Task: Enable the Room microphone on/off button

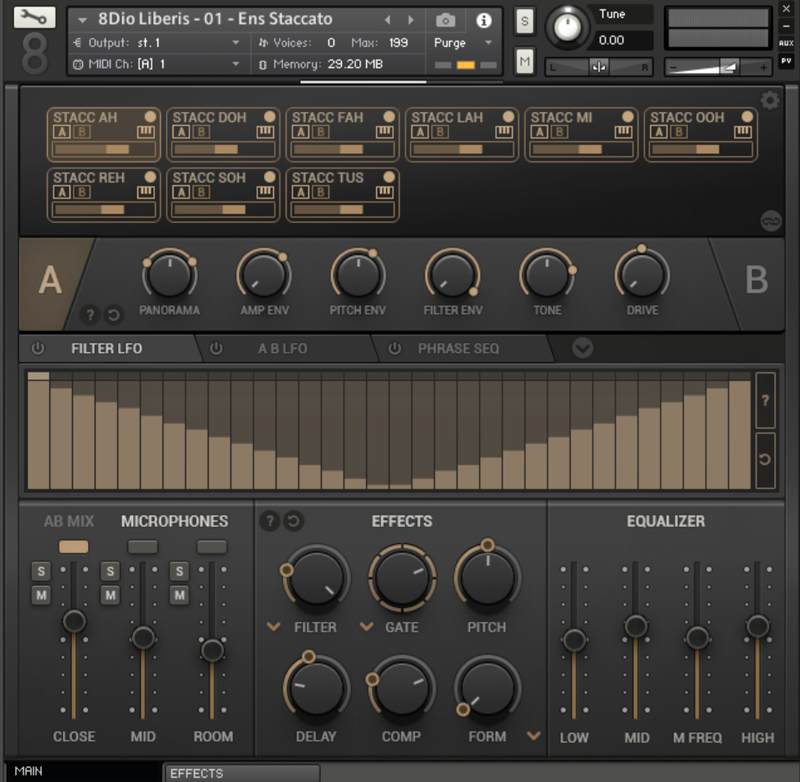Action: [212, 547]
